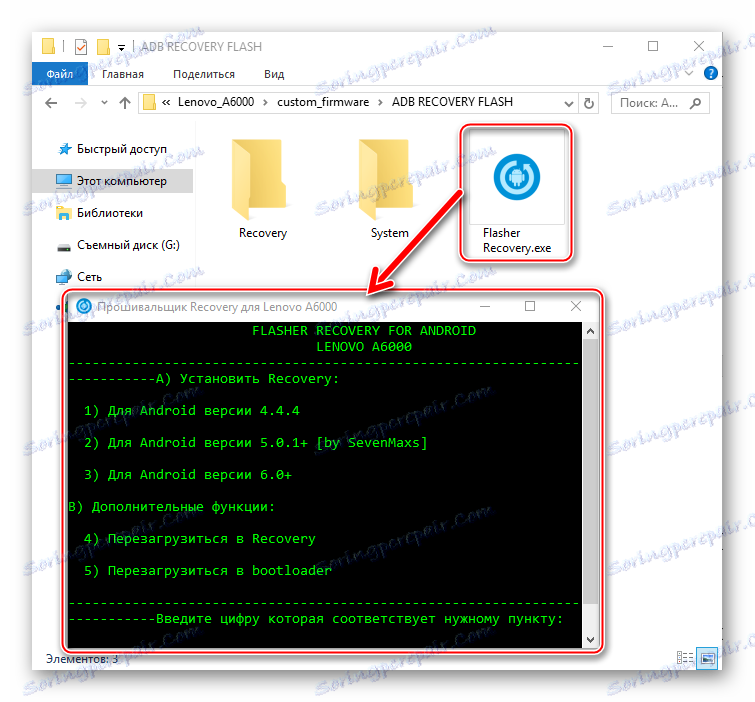Refresh the current folder view

coord(588,103)
